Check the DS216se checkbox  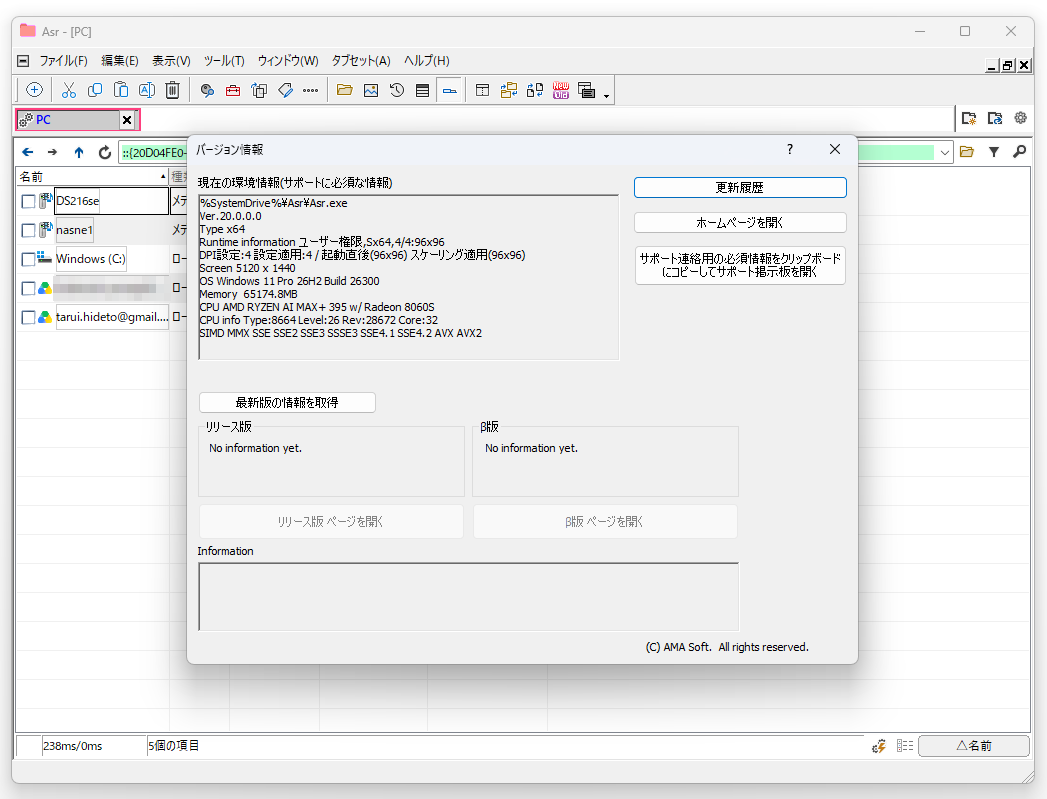click(x=28, y=201)
